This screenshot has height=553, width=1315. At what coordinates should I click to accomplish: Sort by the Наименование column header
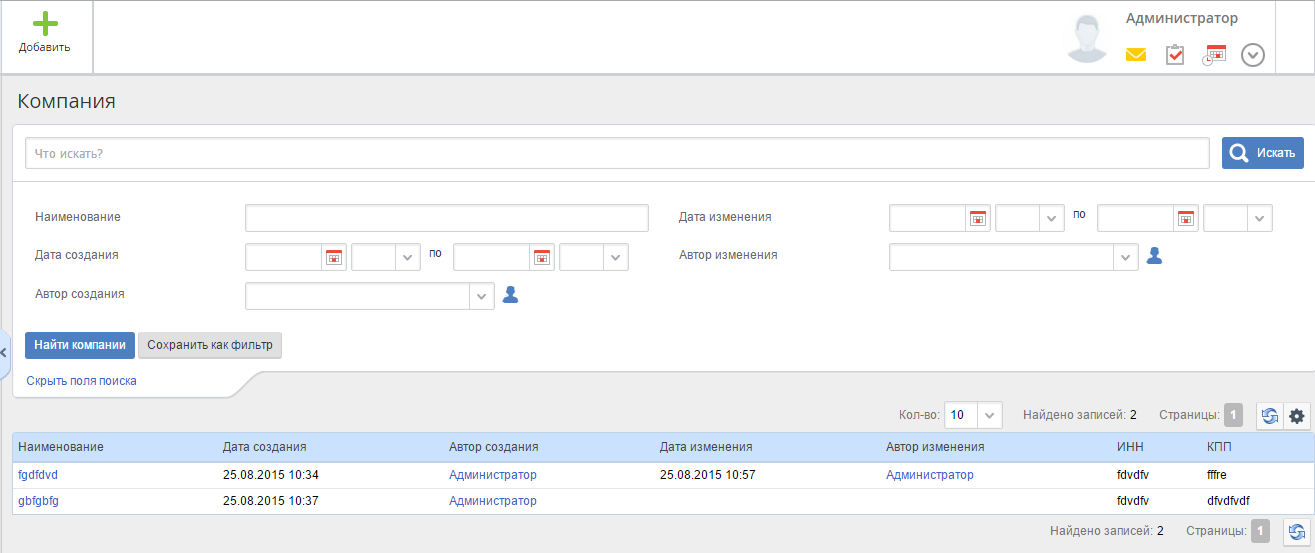click(x=61, y=447)
